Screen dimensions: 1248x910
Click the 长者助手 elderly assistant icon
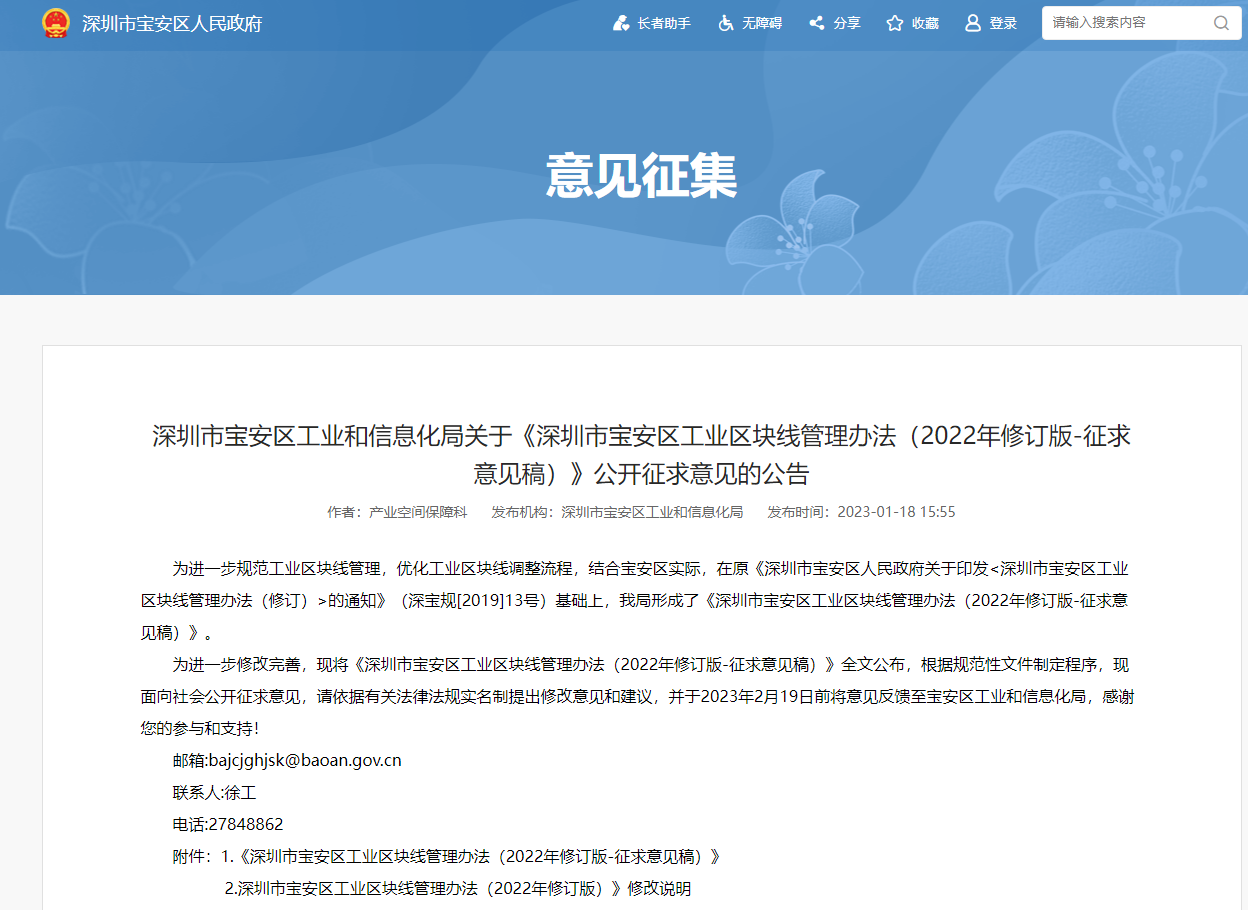(x=621, y=23)
